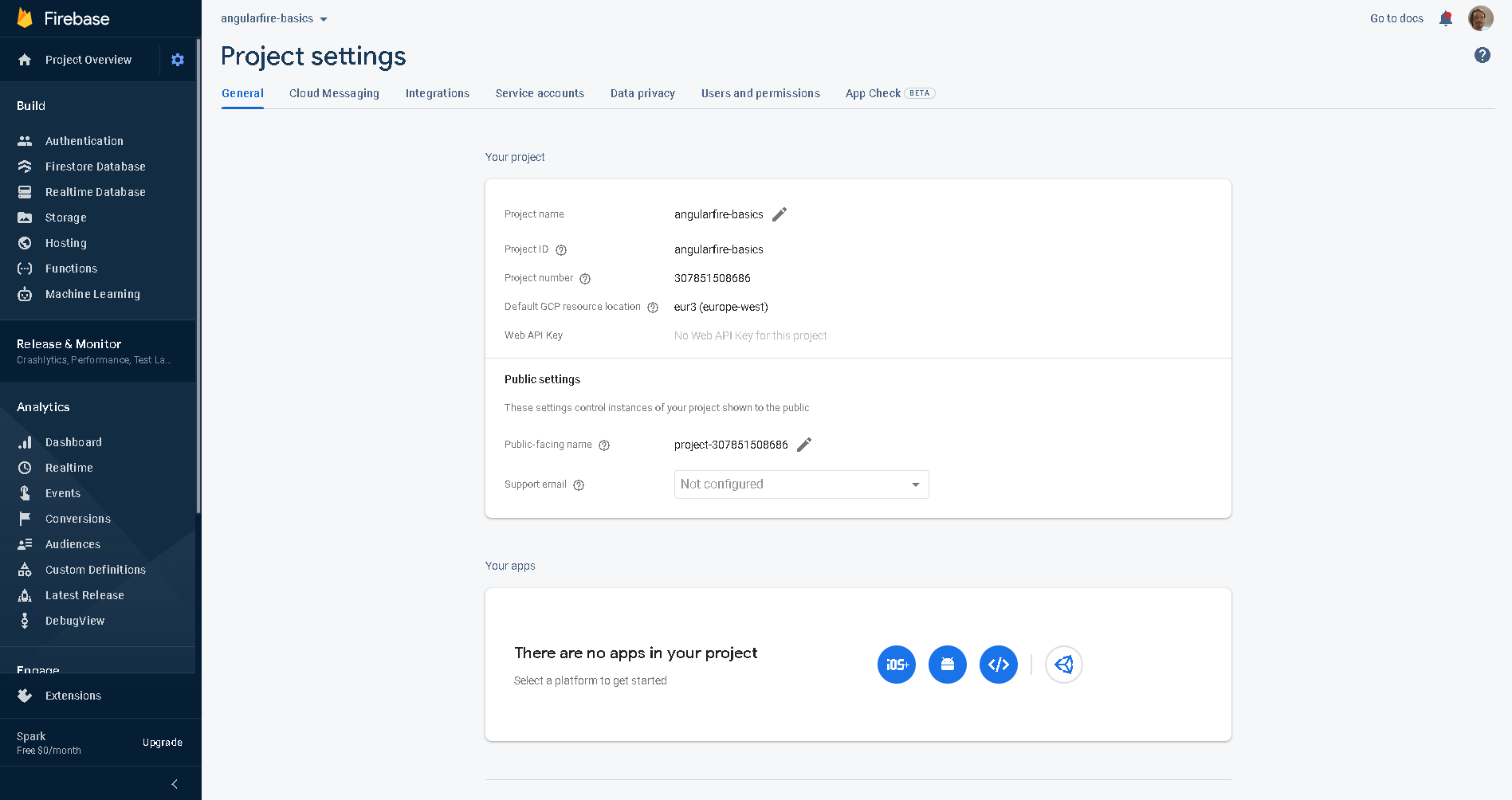Show Public-facing name help tooltip
The height and width of the screenshot is (800, 1512).
604,445
